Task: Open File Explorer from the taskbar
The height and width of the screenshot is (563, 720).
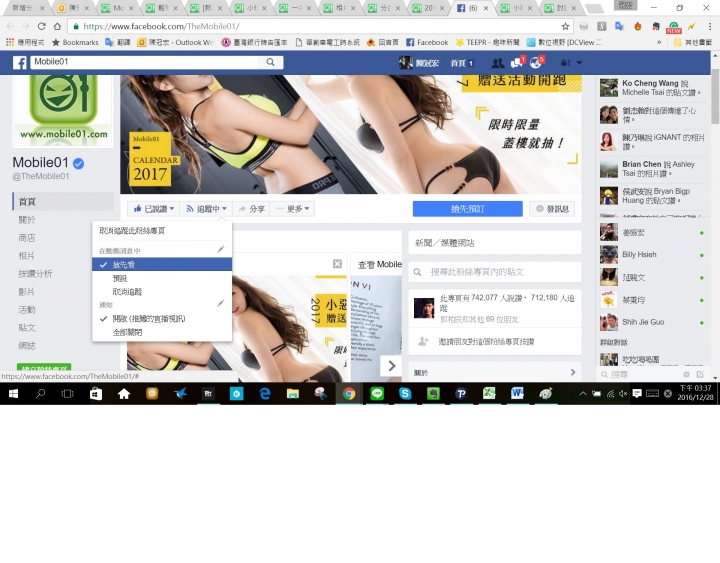Action: (292, 394)
